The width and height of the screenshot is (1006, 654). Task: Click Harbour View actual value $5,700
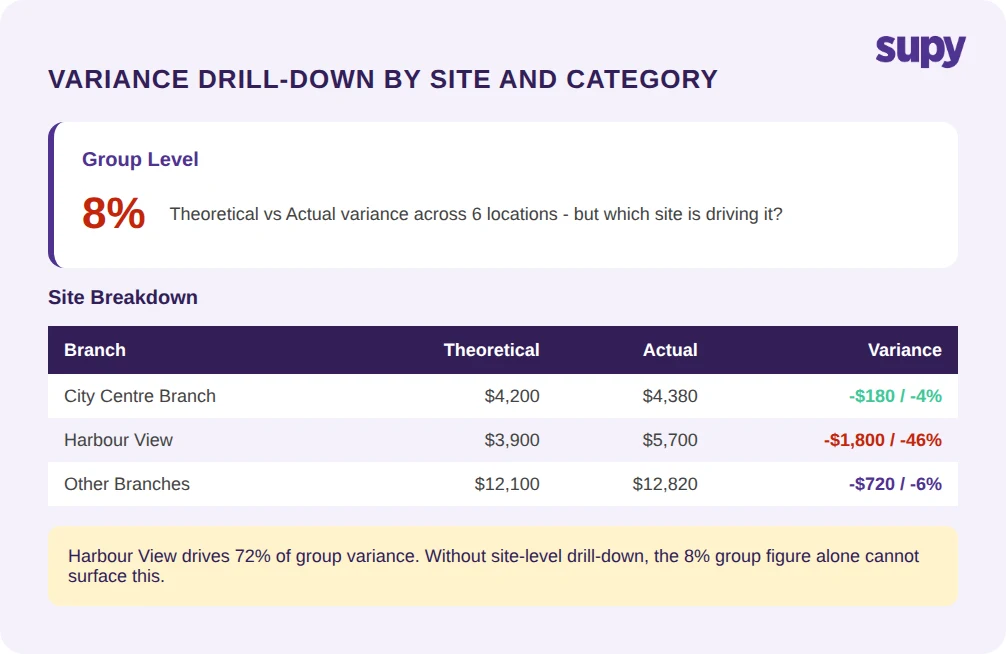(670, 440)
